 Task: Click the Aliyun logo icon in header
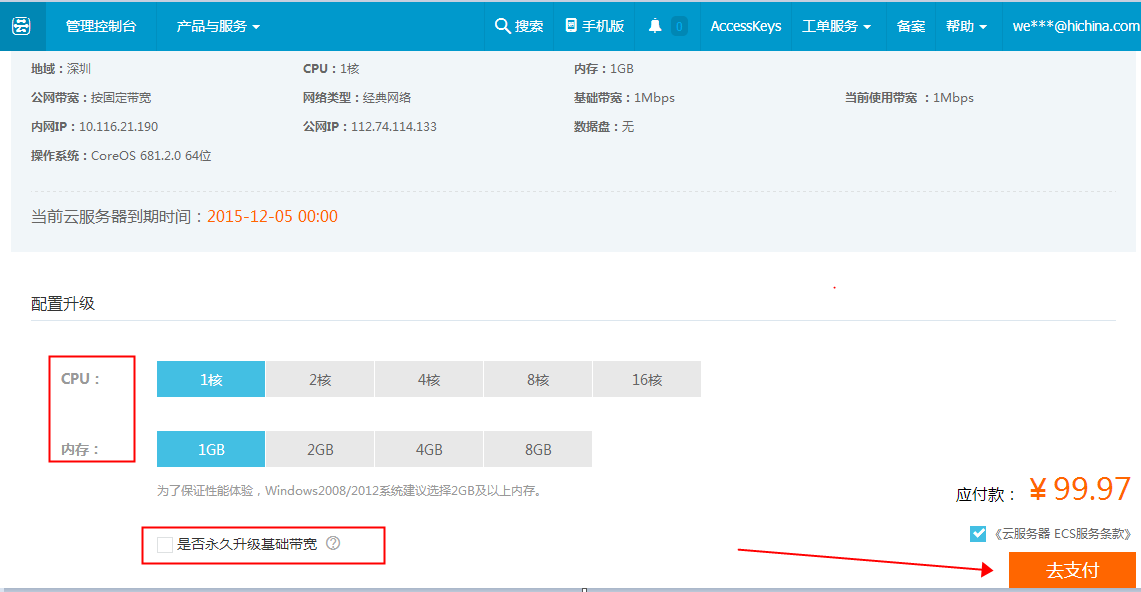point(22,26)
